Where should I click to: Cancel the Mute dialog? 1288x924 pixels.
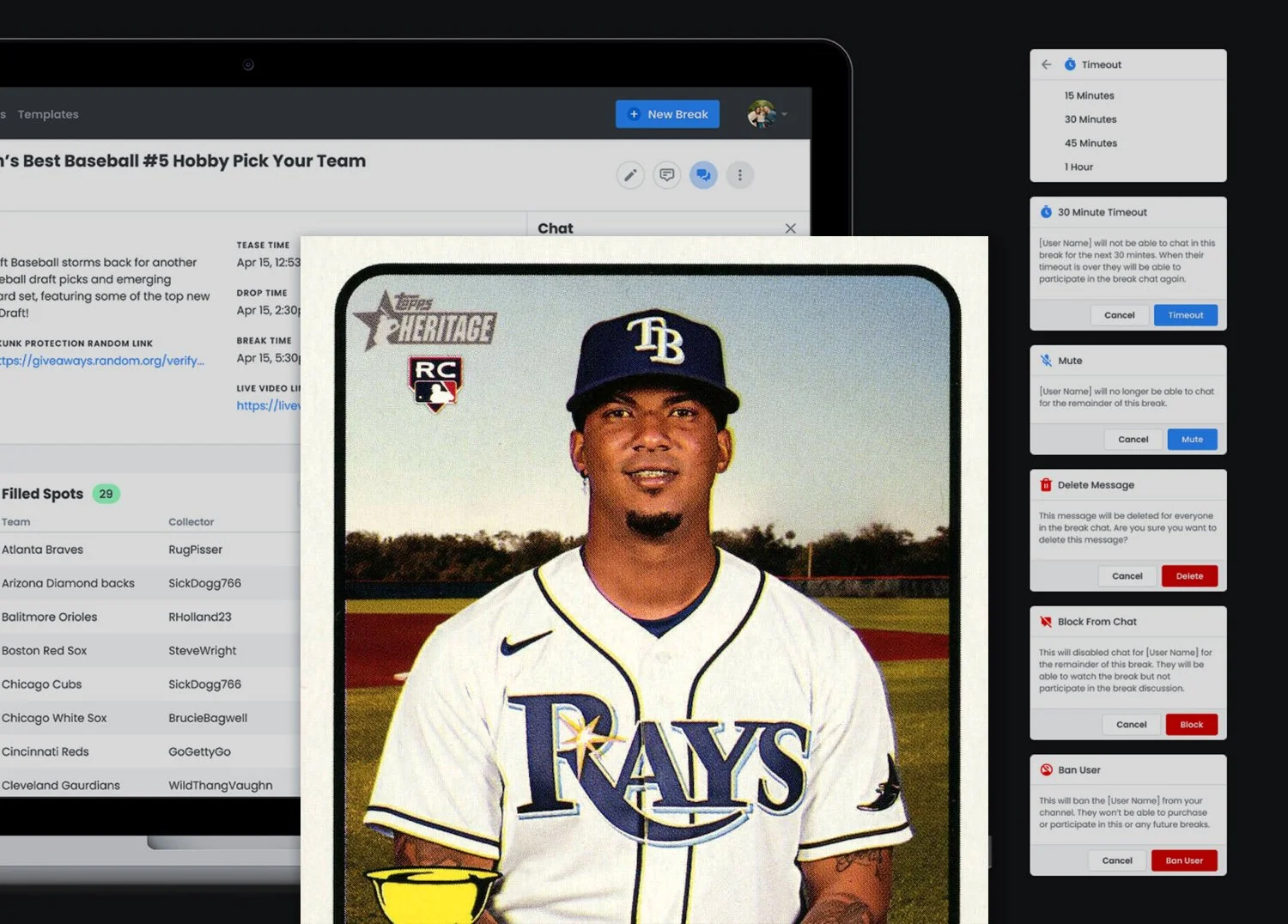(x=1133, y=440)
